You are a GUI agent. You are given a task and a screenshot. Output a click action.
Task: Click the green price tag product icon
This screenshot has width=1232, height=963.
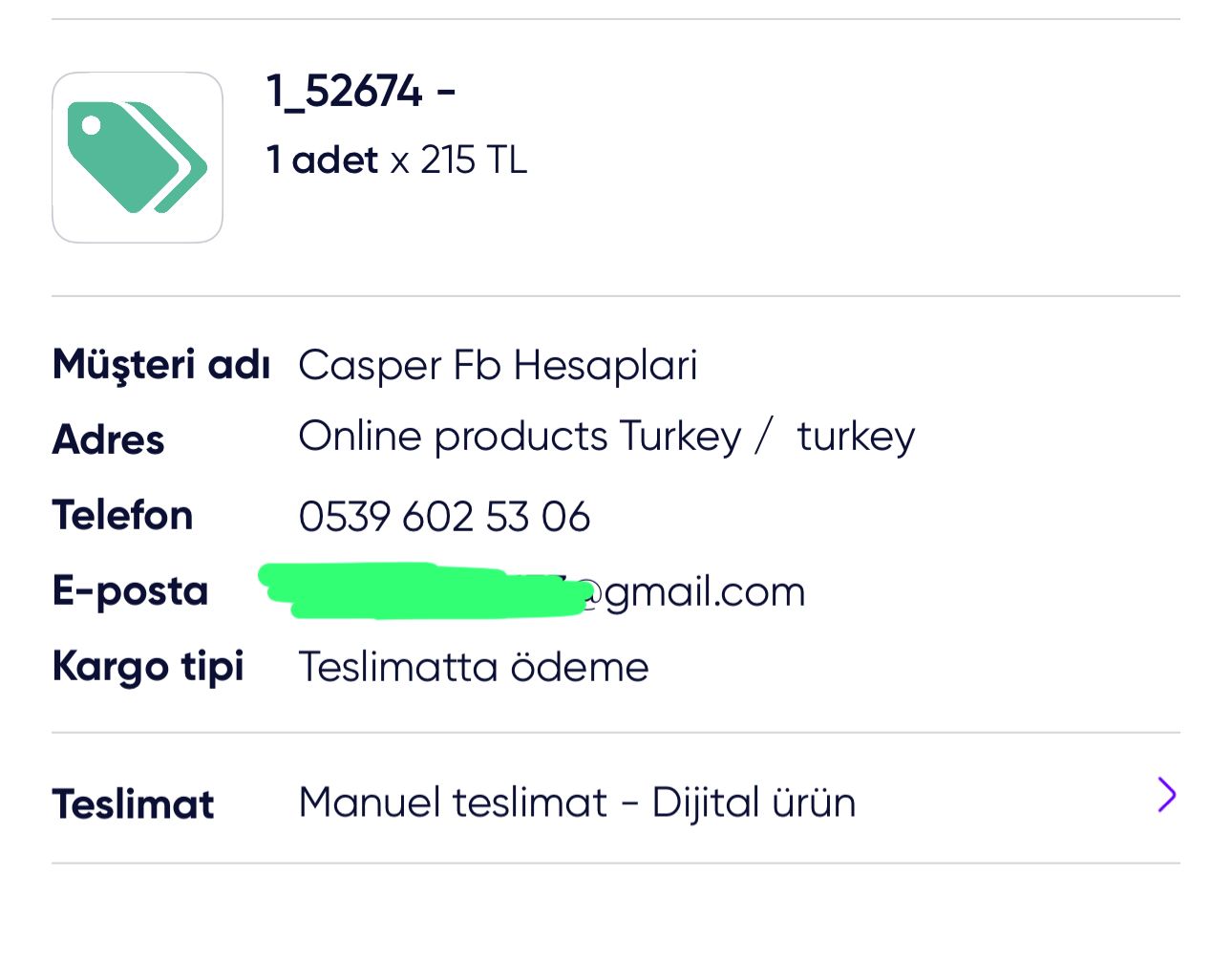(x=138, y=158)
